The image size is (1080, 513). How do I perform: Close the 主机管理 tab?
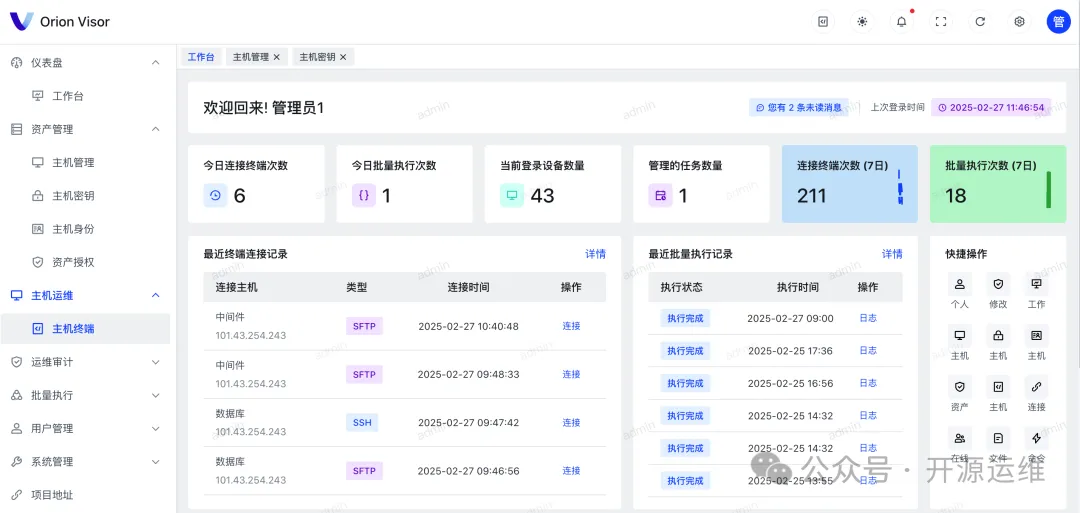(277, 57)
